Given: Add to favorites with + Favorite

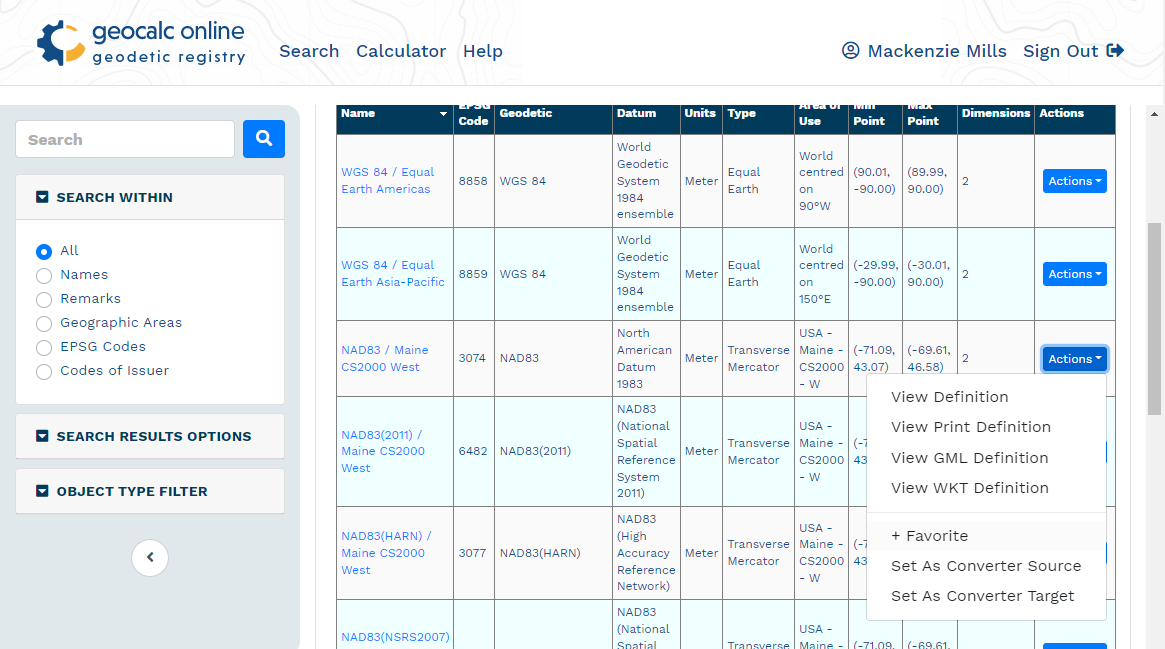Looking at the screenshot, I should [x=929, y=536].
